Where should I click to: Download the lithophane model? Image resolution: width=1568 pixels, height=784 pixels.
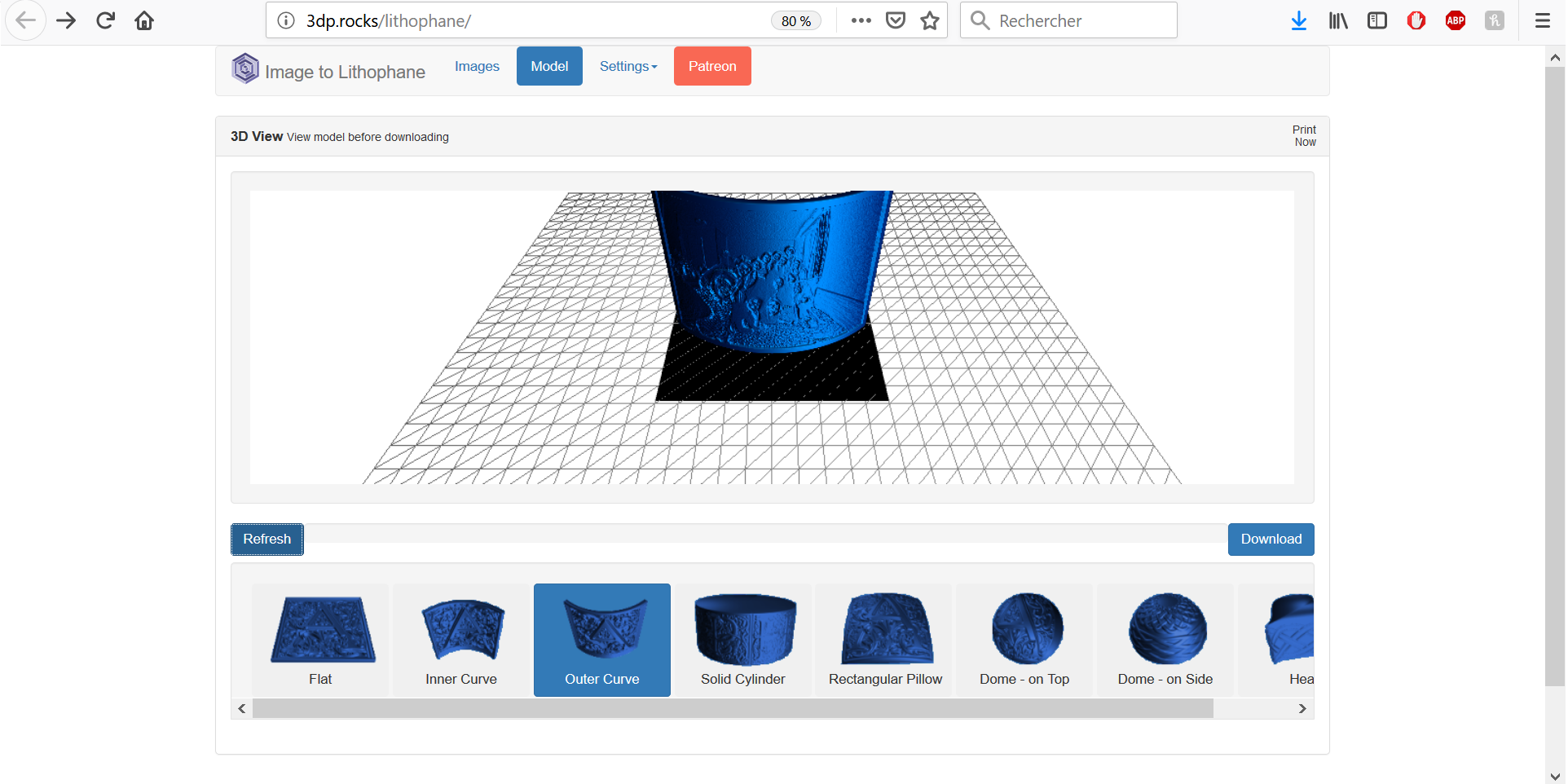tap(1271, 540)
